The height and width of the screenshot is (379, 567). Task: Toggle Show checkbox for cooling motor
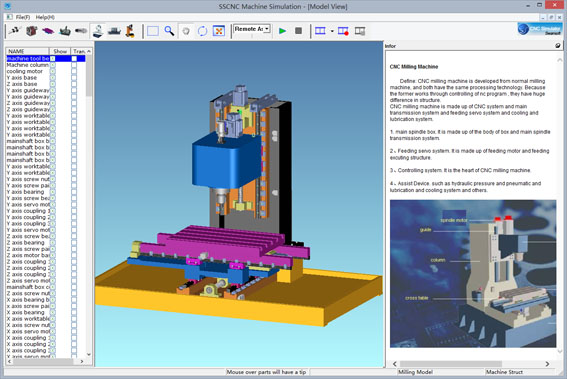point(53,71)
